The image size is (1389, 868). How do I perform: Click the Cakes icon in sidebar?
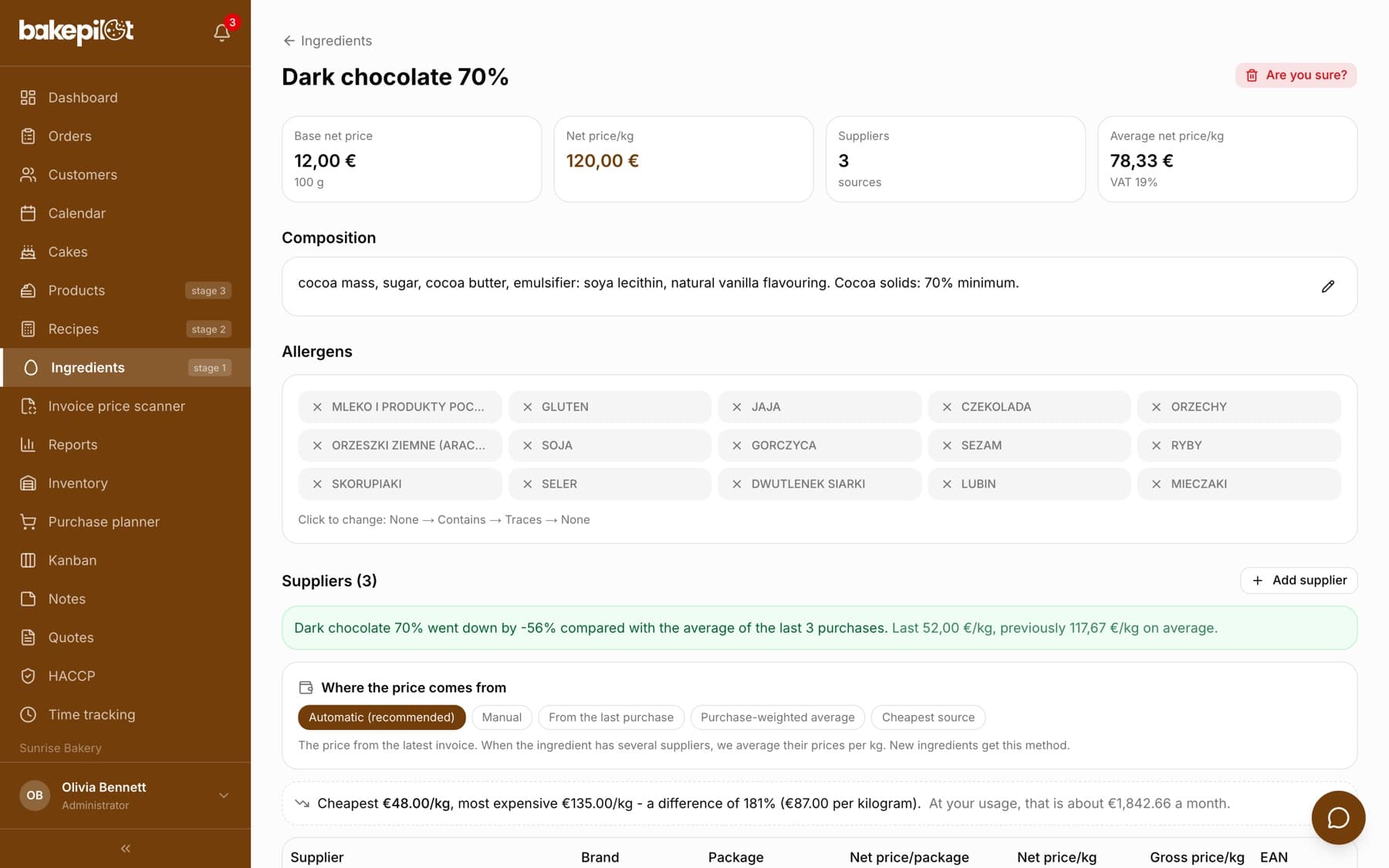click(x=29, y=252)
